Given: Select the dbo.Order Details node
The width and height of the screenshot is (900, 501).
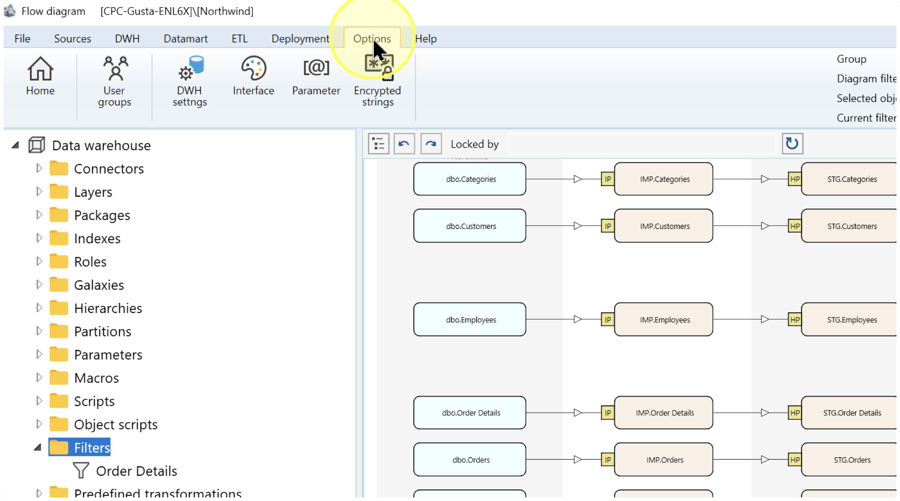Looking at the screenshot, I should [470, 413].
